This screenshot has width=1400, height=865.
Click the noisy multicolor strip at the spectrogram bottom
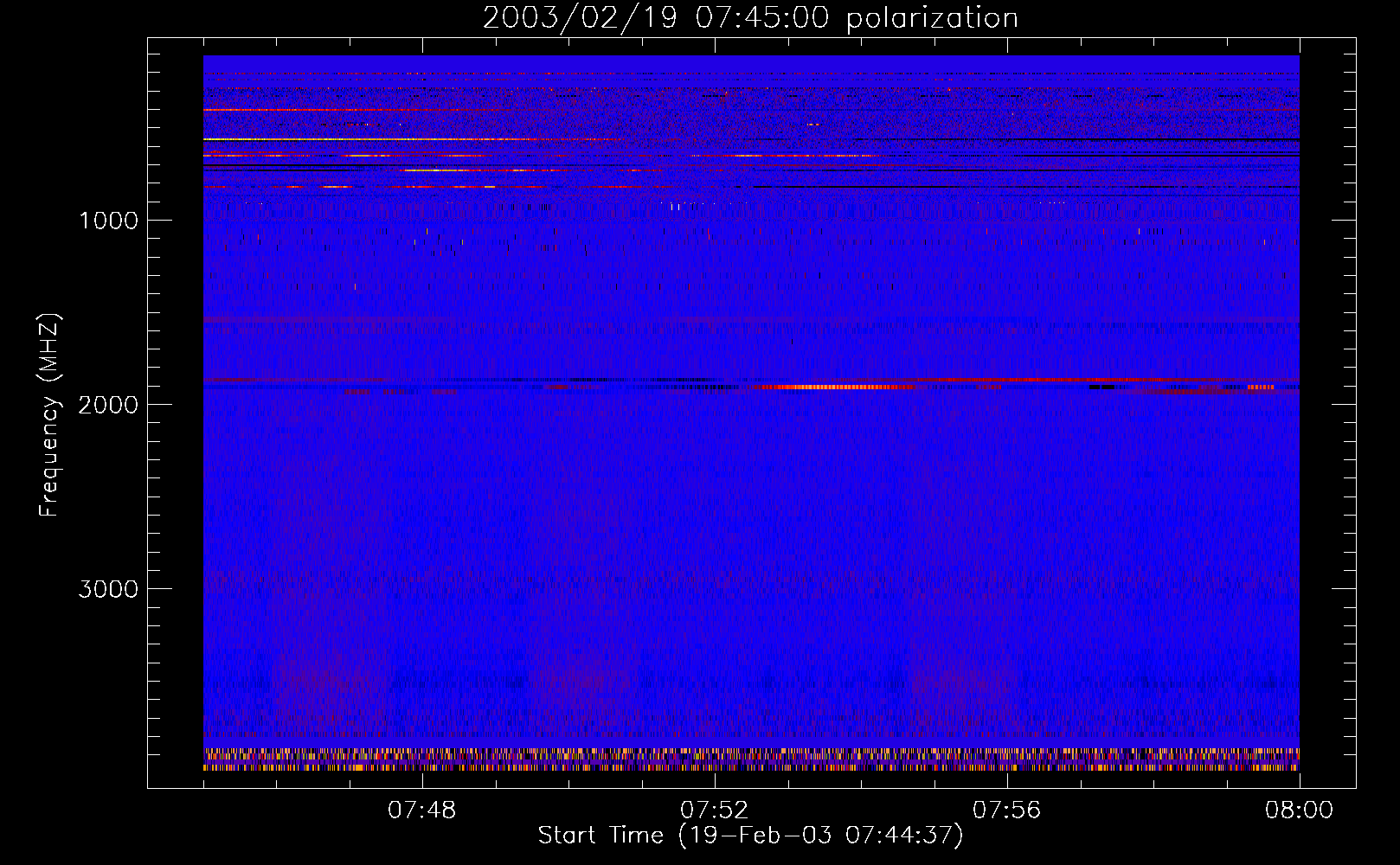pos(751,760)
